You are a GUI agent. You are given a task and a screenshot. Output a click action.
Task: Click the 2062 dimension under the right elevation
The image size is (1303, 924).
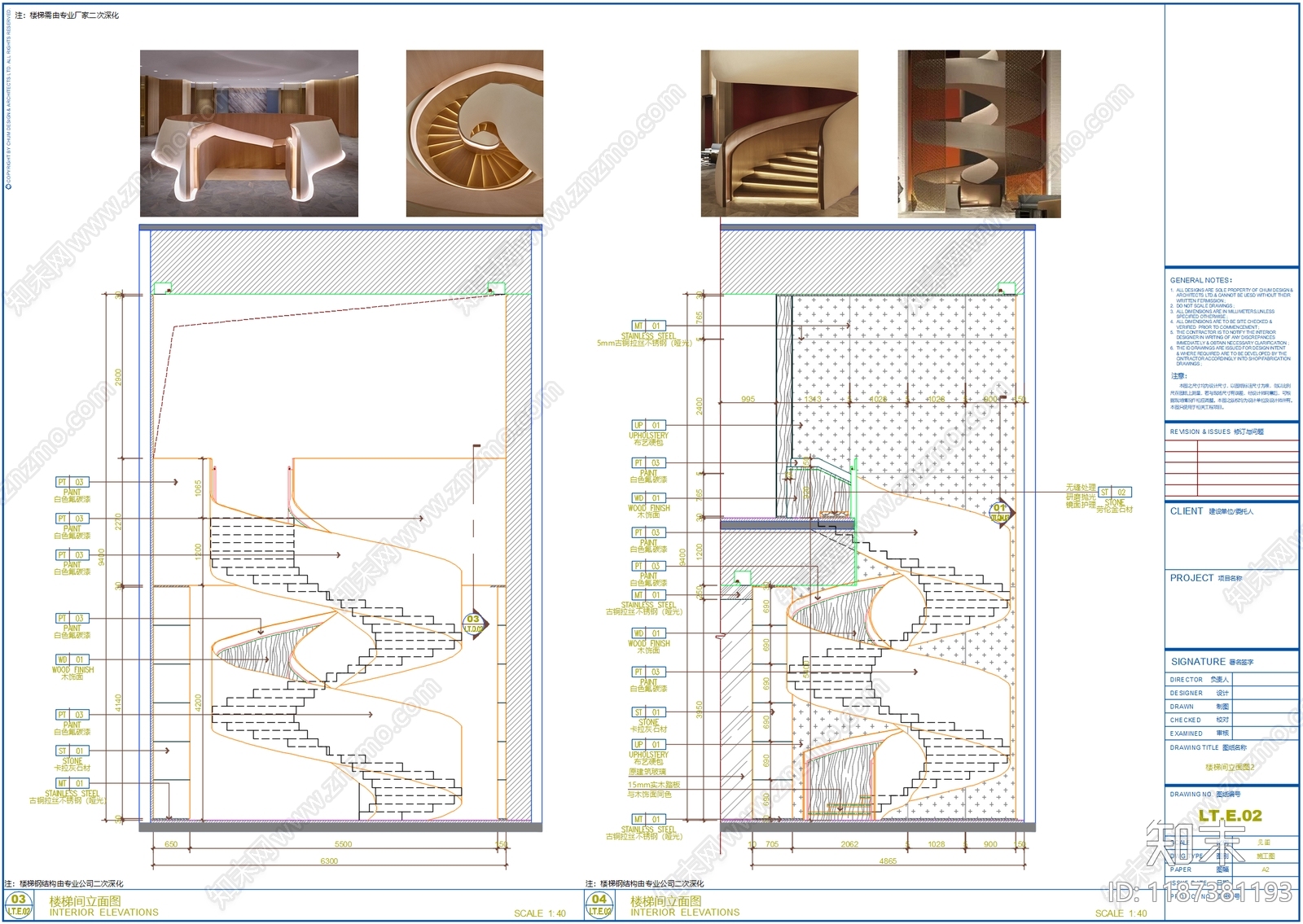pos(849,844)
